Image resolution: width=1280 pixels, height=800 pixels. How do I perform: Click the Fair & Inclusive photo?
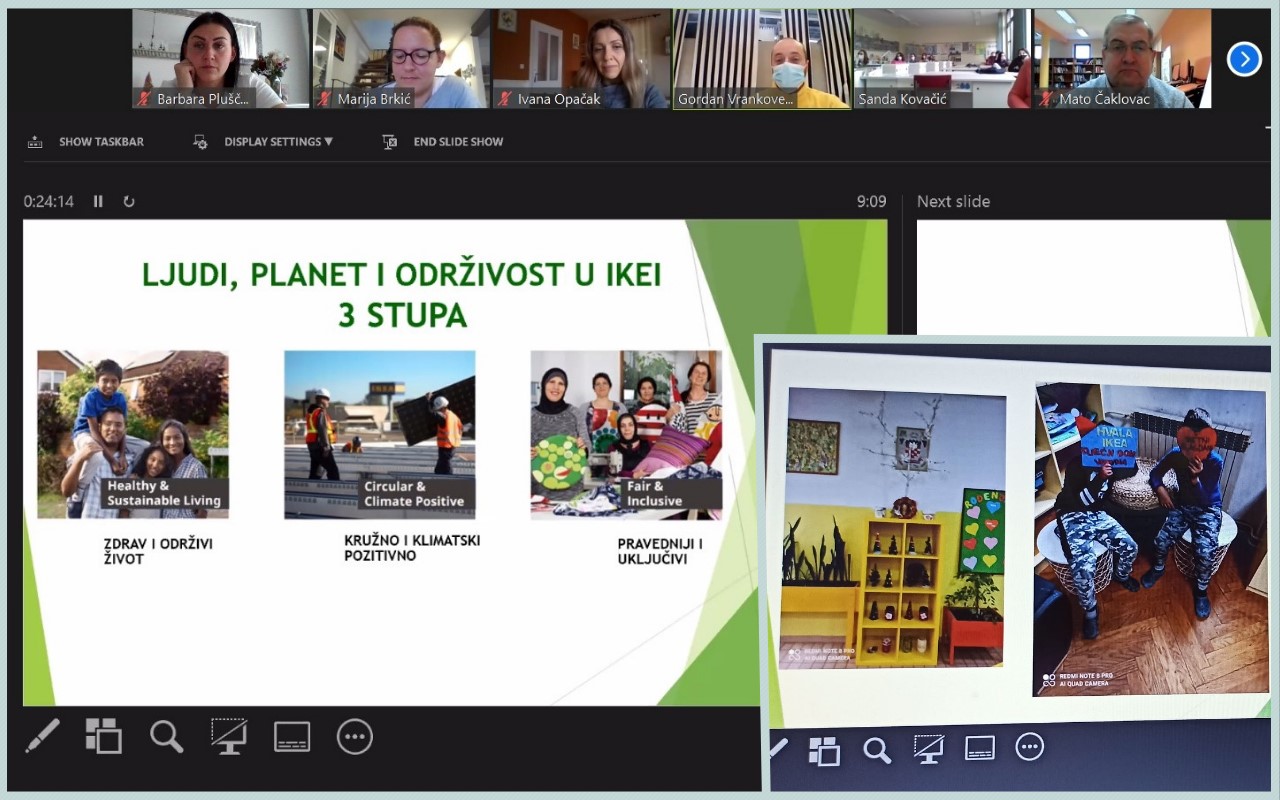pos(626,434)
